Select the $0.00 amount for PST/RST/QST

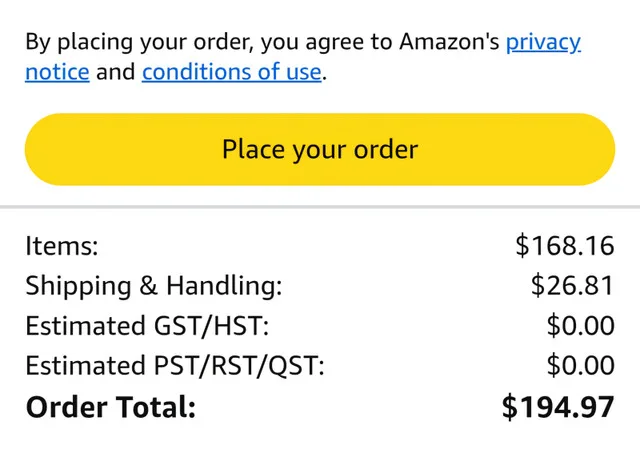(x=580, y=366)
